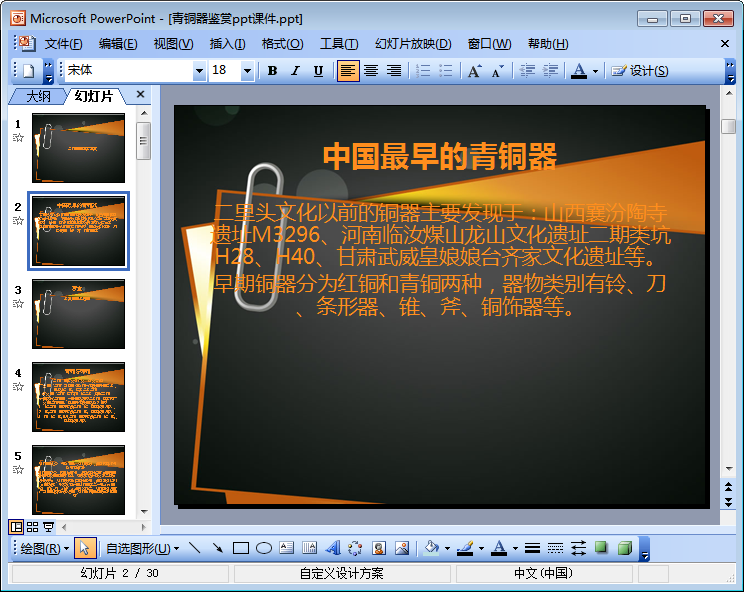Image resolution: width=744 pixels, height=592 pixels.
Task: Select the Line drawing tool
Action: coord(195,548)
